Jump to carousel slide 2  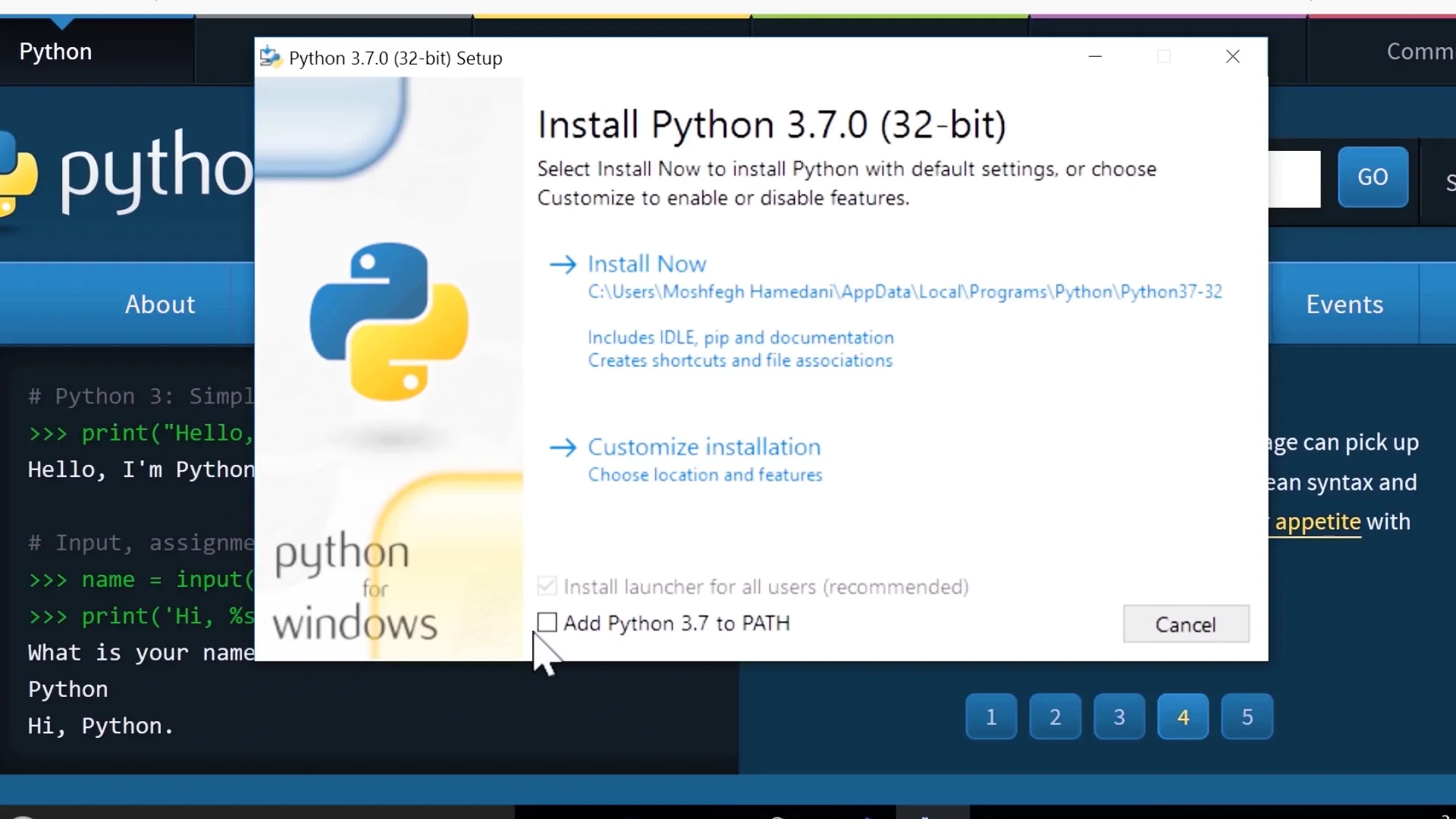point(1055,717)
